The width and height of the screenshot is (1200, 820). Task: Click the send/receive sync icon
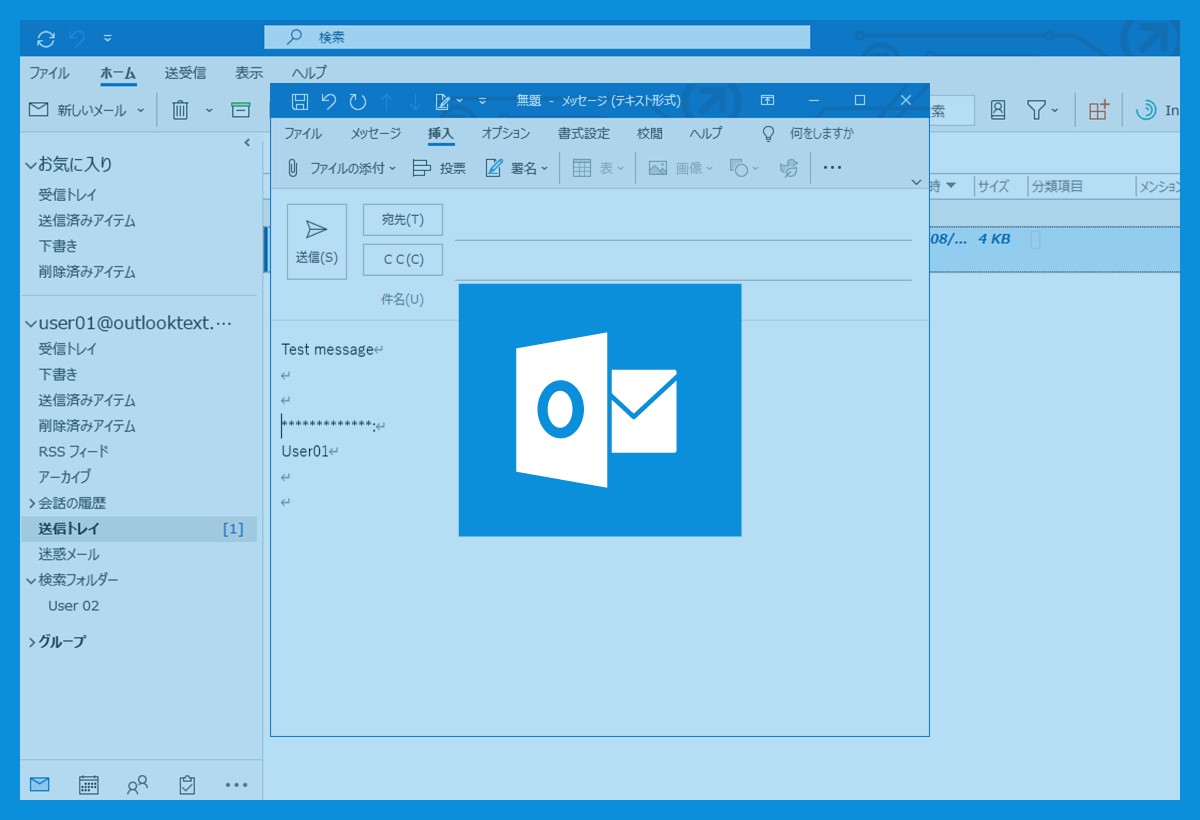point(45,39)
